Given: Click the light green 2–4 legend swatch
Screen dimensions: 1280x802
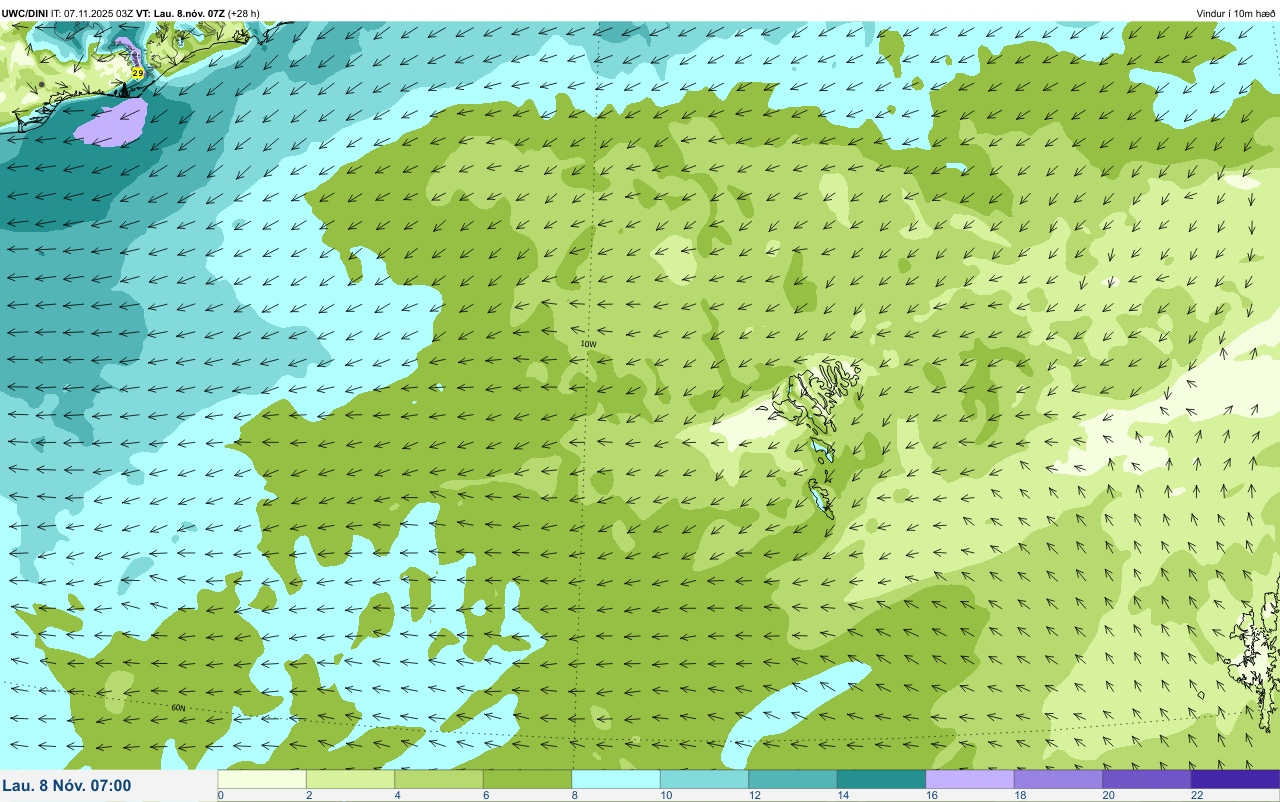Looking at the screenshot, I should 350,779.
